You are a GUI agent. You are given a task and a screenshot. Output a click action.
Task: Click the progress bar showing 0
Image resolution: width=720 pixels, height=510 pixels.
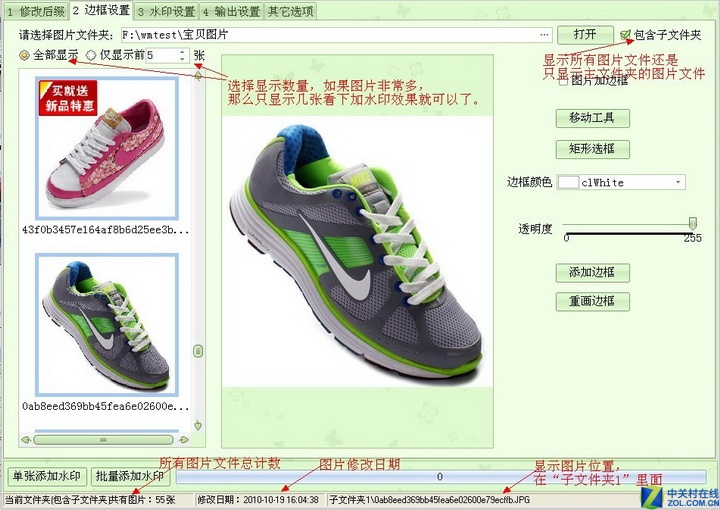[440, 477]
